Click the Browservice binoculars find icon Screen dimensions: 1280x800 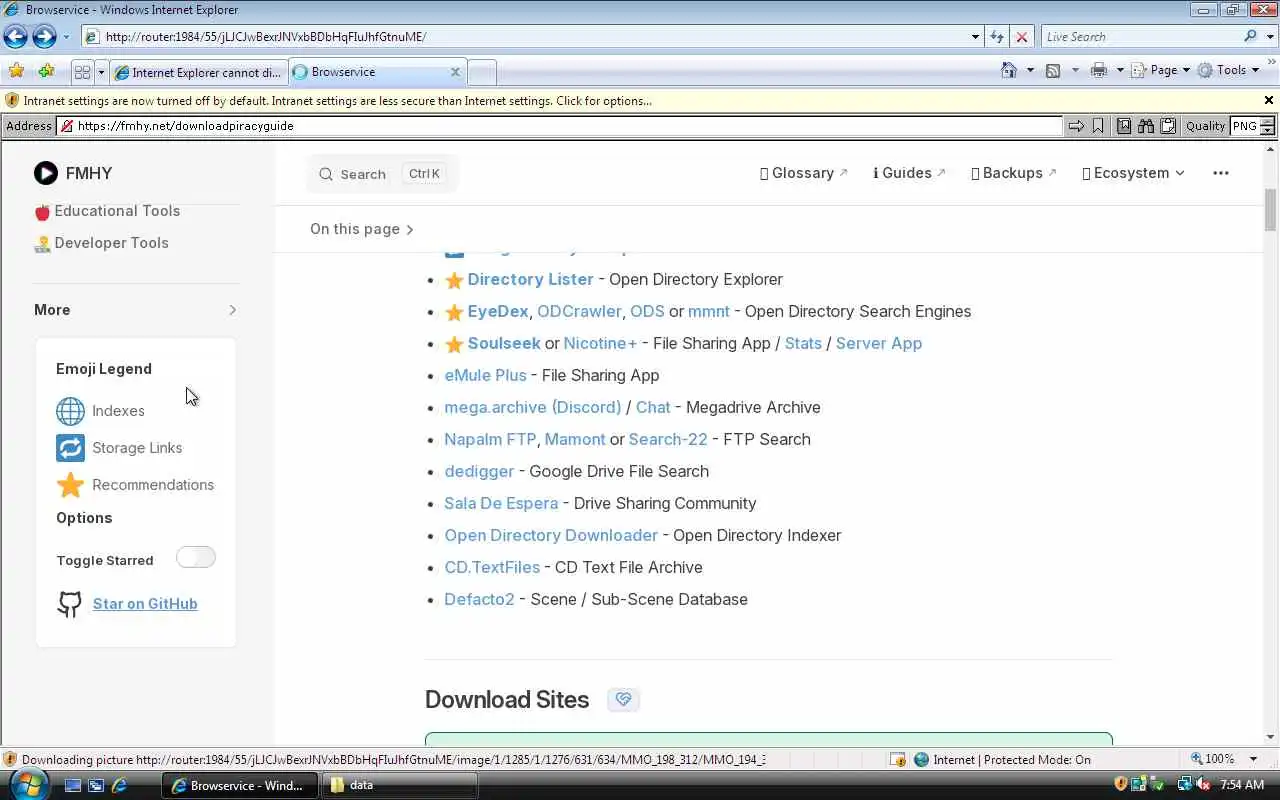click(1146, 126)
